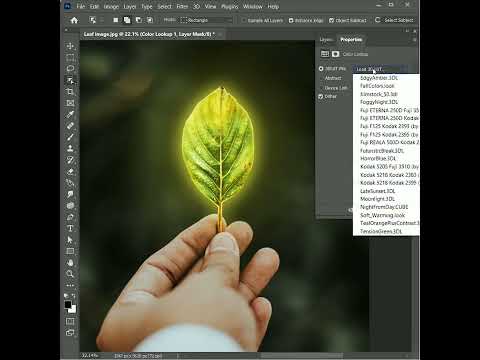Image resolution: width=480 pixels, height=360 pixels.
Task: Select the Move tool
Action: pyautogui.click(x=70, y=46)
